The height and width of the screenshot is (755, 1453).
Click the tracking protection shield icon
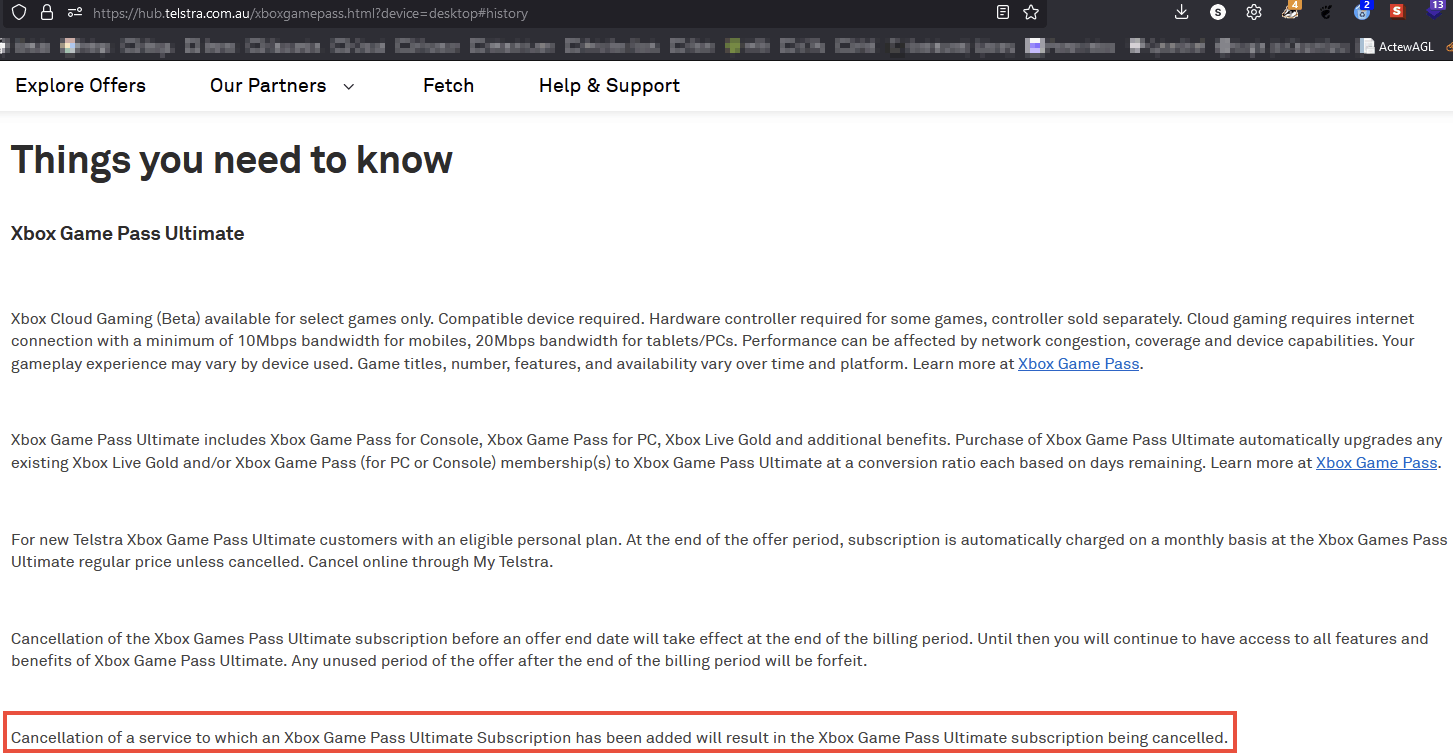point(19,13)
